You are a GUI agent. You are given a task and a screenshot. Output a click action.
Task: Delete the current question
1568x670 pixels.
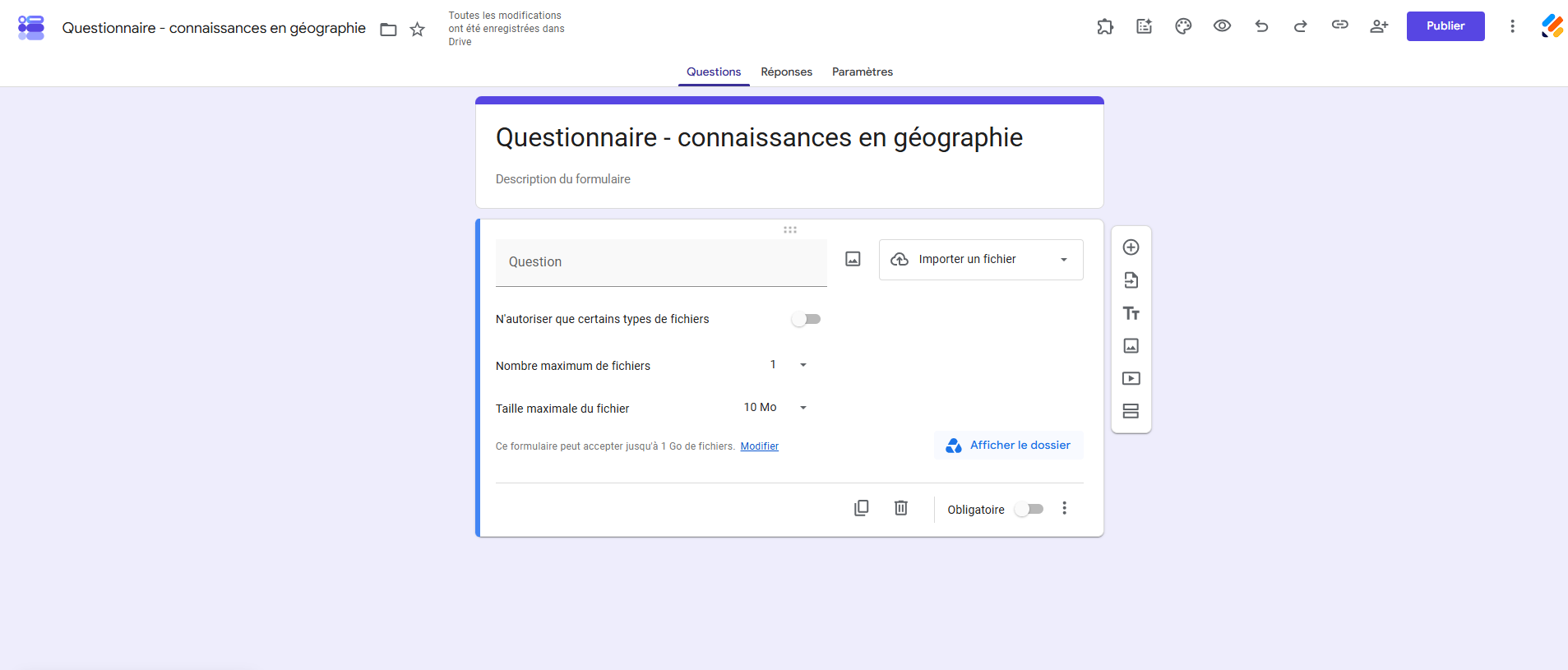pos(901,508)
